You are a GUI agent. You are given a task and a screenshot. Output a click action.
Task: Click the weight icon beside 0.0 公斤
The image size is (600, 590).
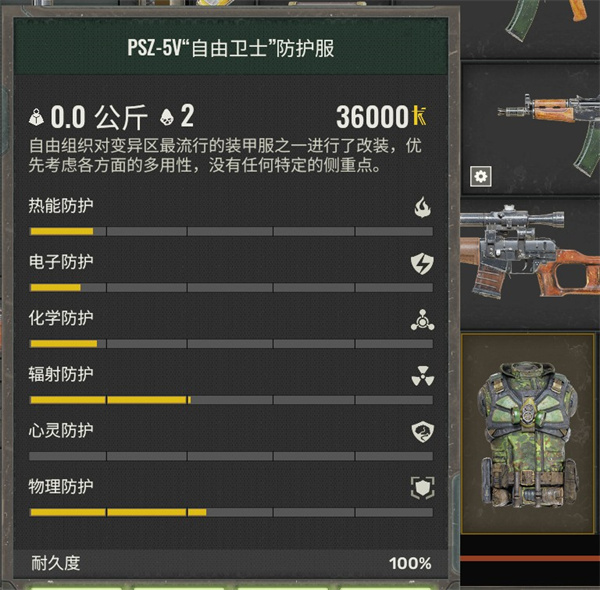click(37, 117)
